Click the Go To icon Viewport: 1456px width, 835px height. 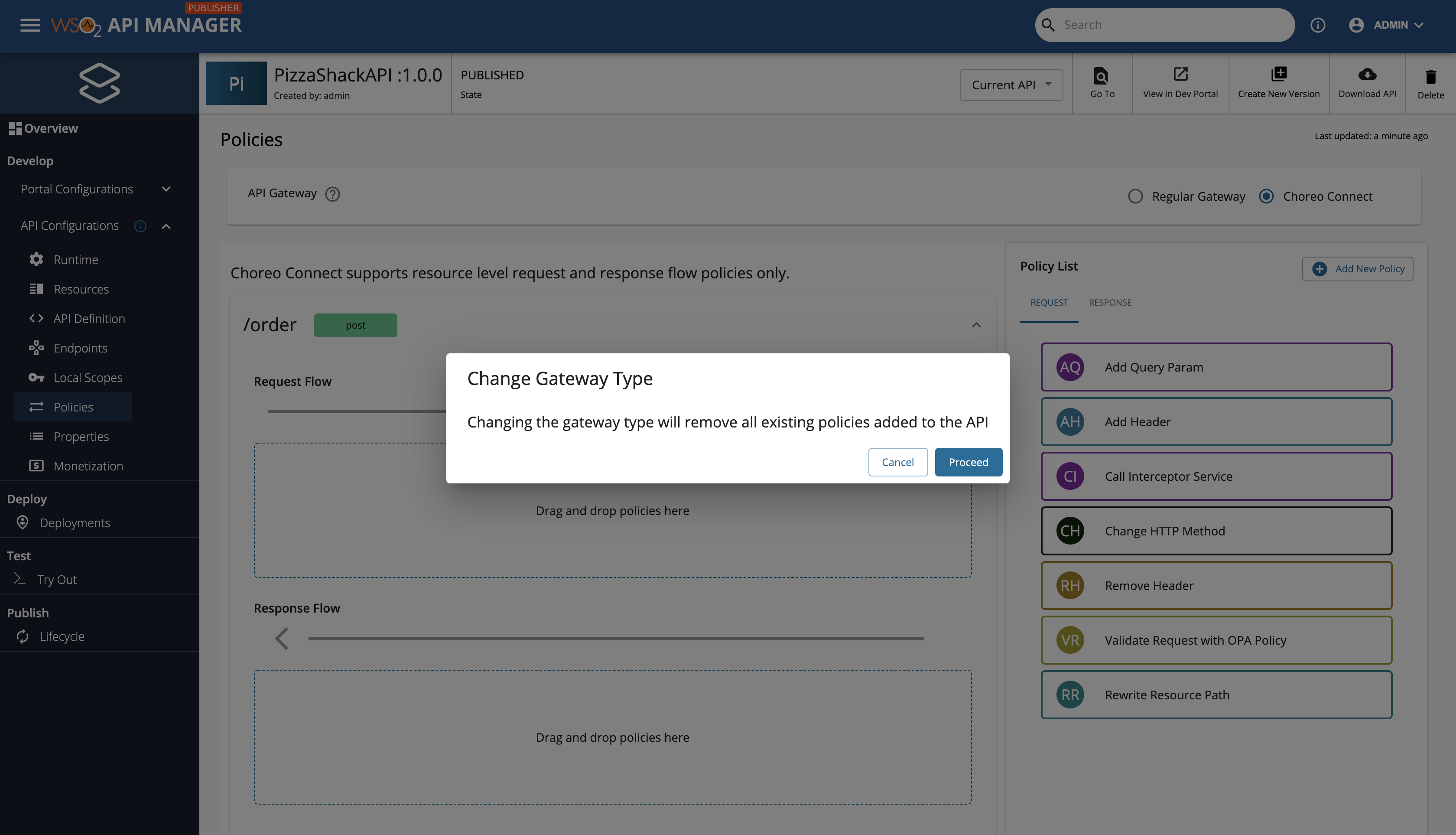[1101, 76]
